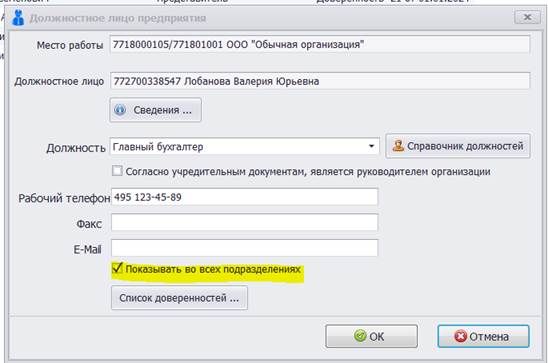Select the Должностное лицо field

(320, 81)
